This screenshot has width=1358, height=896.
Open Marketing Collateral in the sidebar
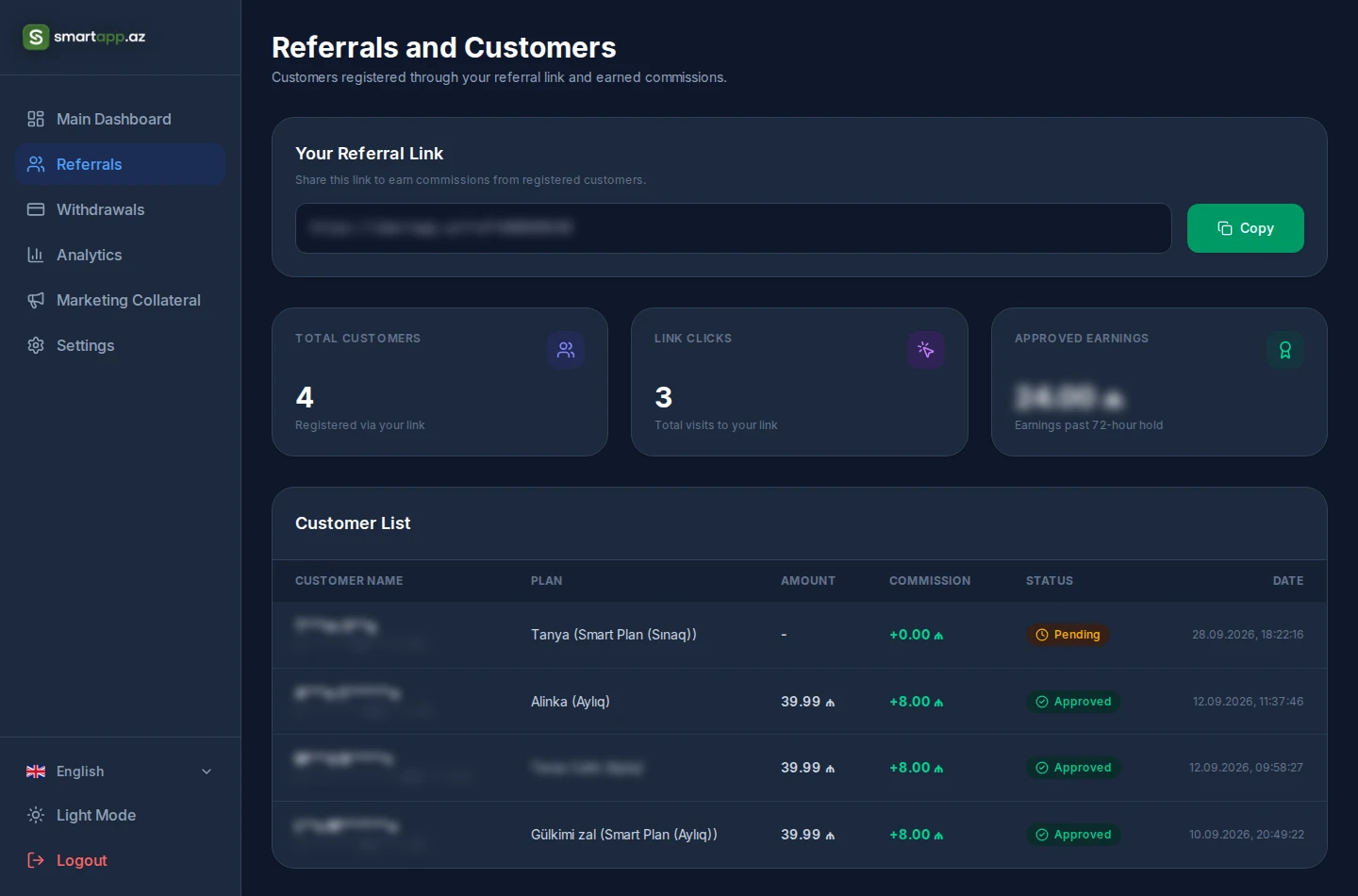point(121,300)
